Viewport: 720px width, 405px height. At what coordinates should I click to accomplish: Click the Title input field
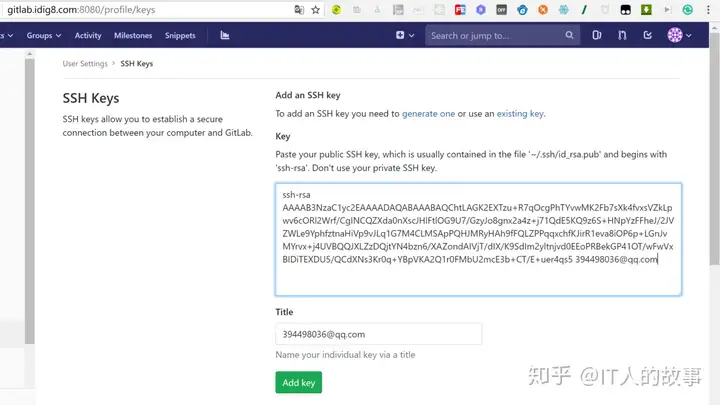pyautogui.click(x=378, y=334)
